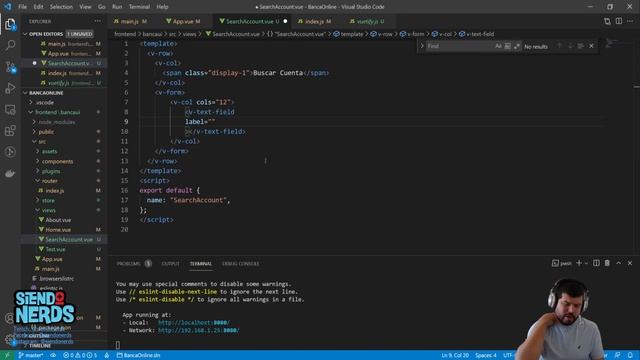This screenshot has width=640, height=360.
Task: Switch to the index.js editor tab
Action: (x=315, y=21)
